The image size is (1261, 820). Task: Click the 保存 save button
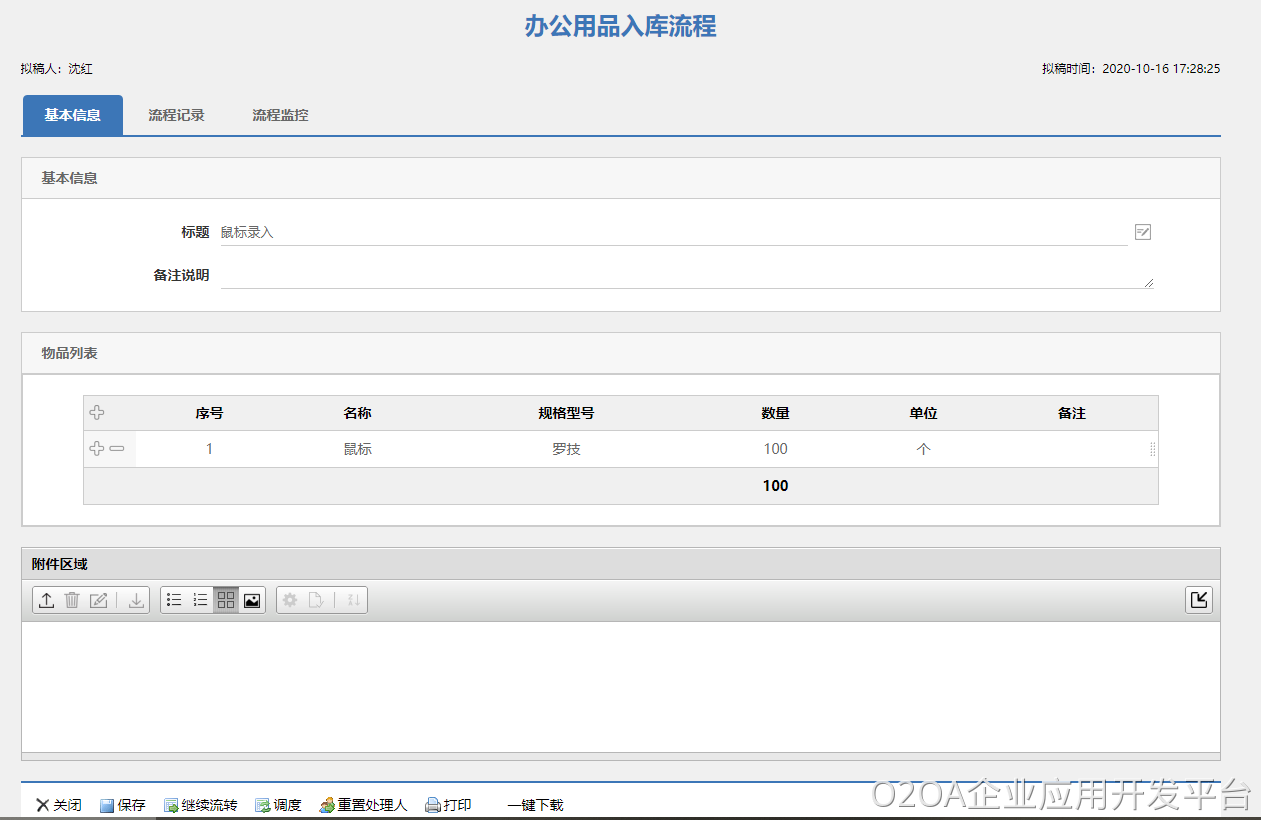[x=122, y=805]
